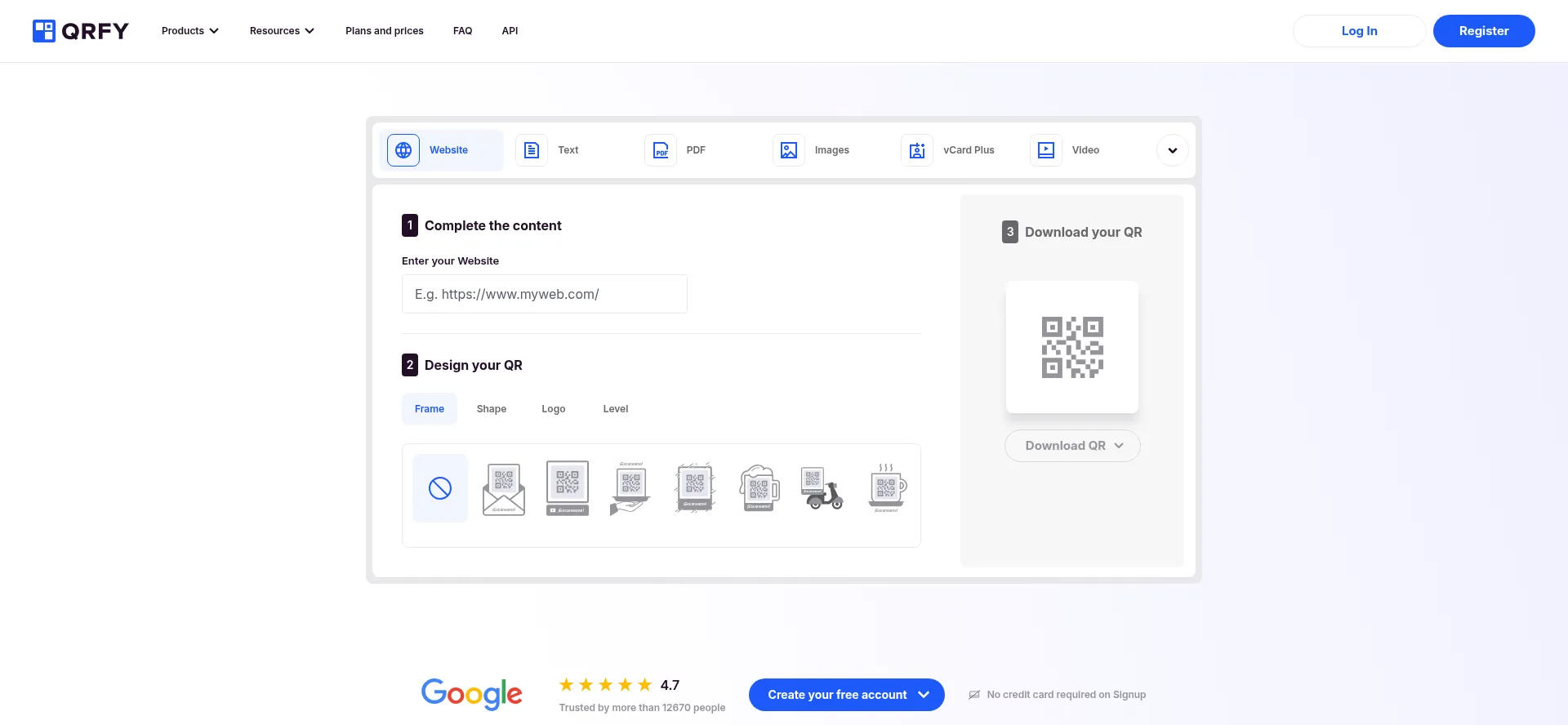This screenshot has height=725, width=1568.
Task: Click the Google logo
Action: point(471,694)
